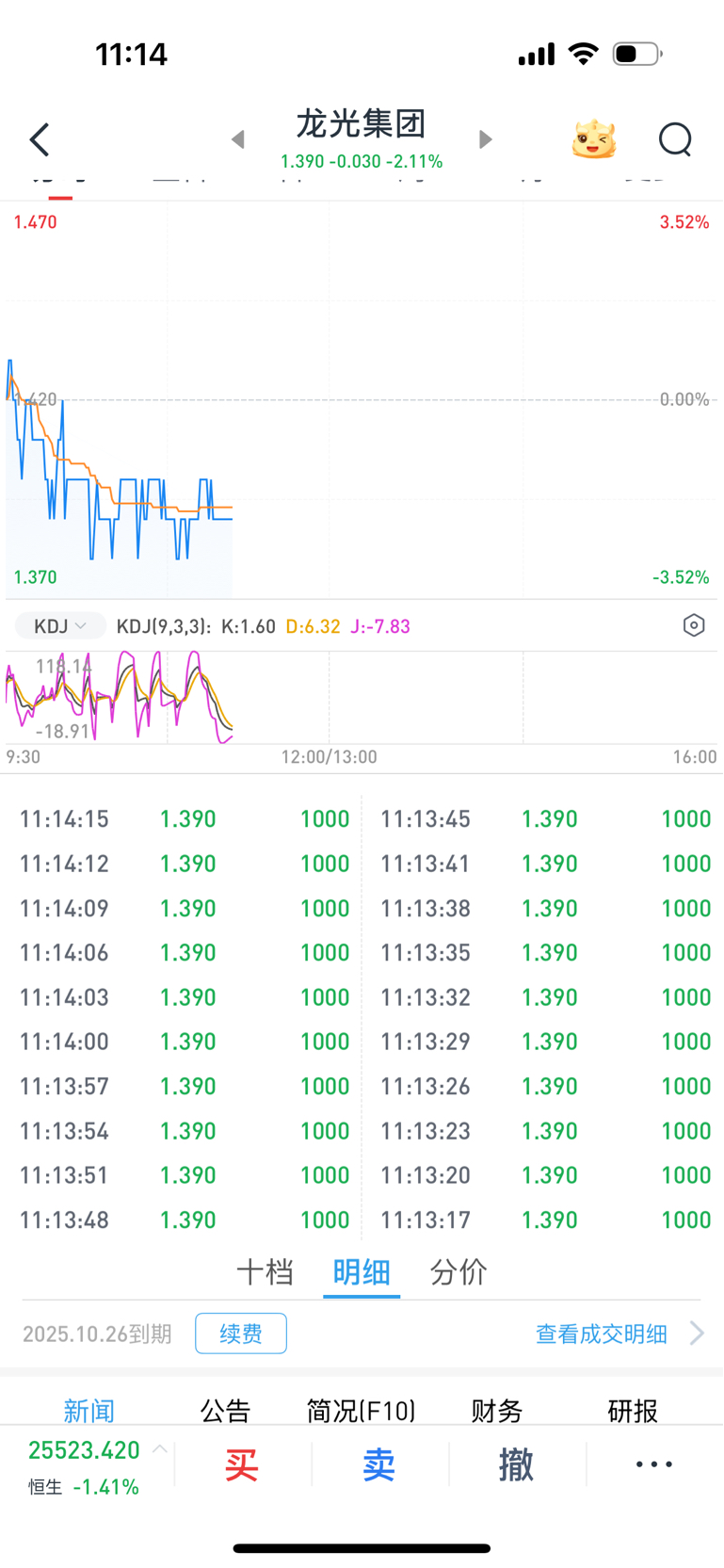Select the 11:14:00 trade row
Image resolution: width=724 pixels, height=1568 pixels.
pos(185,1042)
